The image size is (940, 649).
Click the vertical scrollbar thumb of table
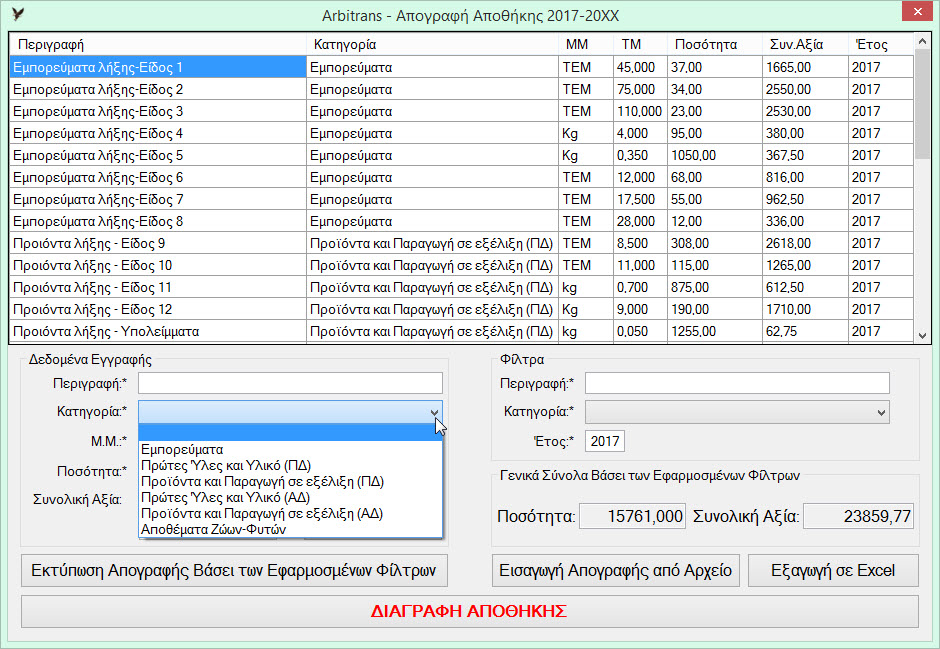922,104
